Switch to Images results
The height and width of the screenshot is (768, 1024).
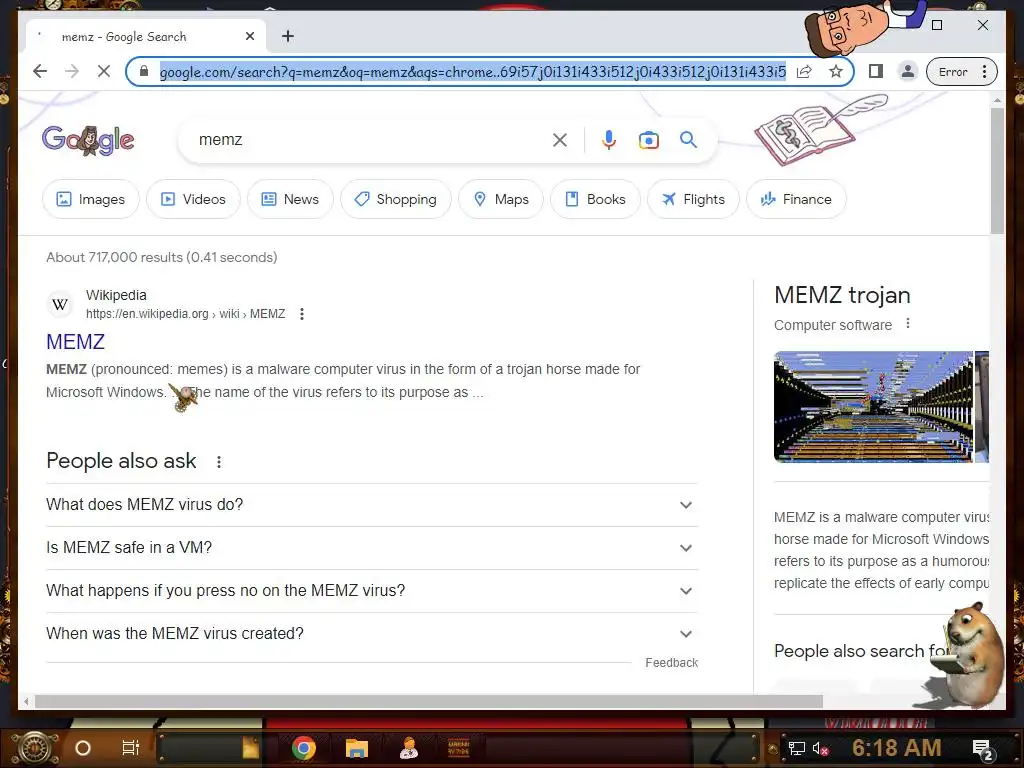(91, 199)
